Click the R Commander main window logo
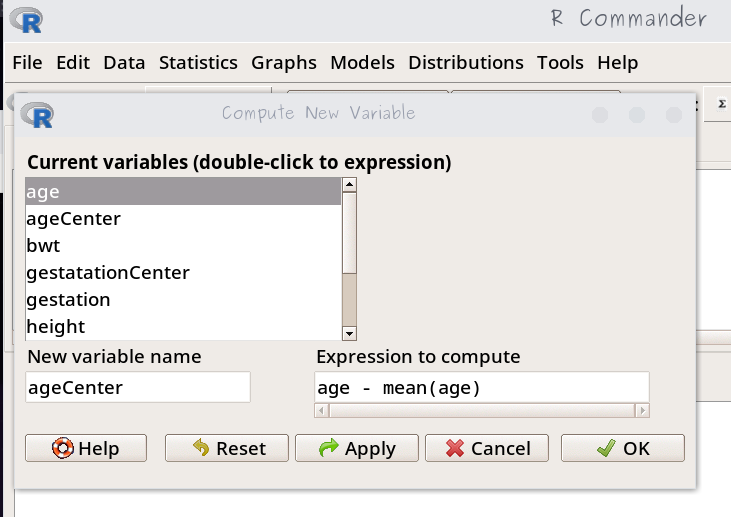The width and height of the screenshot is (731, 517). coord(26,20)
